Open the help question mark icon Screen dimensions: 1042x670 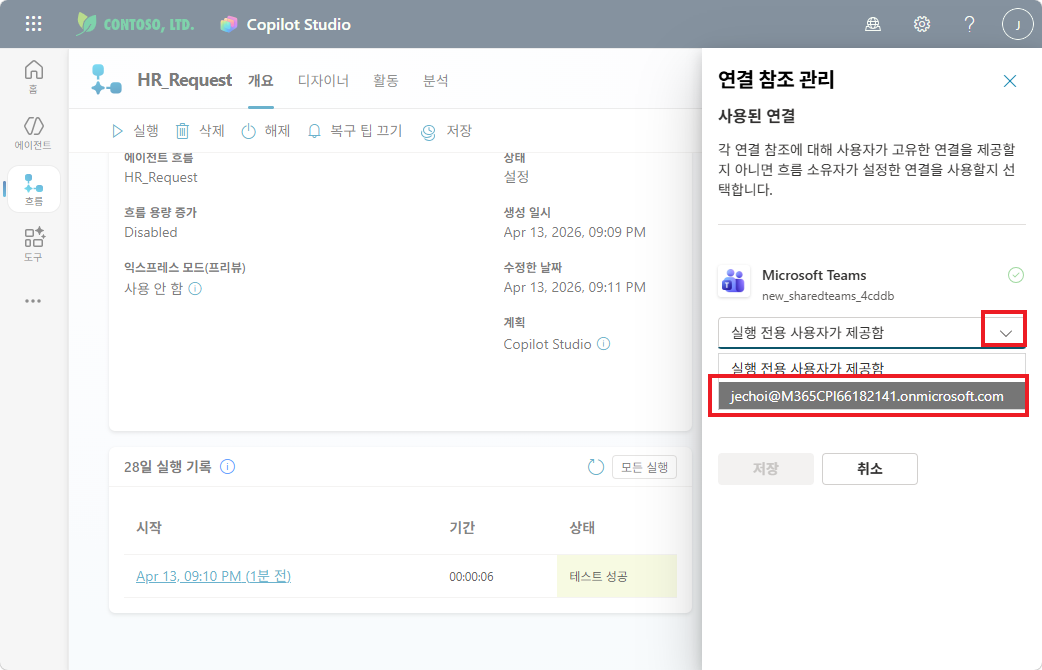click(x=970, y=25)
